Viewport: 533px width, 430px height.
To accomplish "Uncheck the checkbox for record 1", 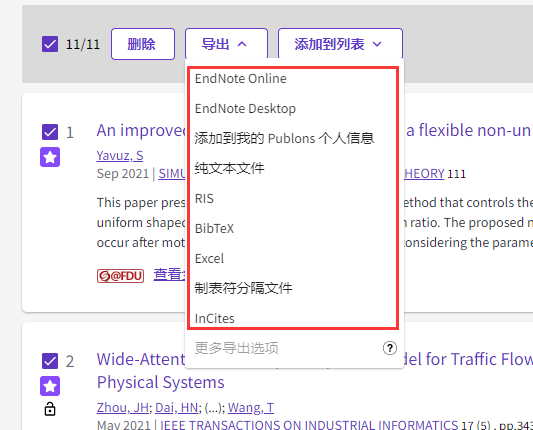I will click(x=50, y=132).
